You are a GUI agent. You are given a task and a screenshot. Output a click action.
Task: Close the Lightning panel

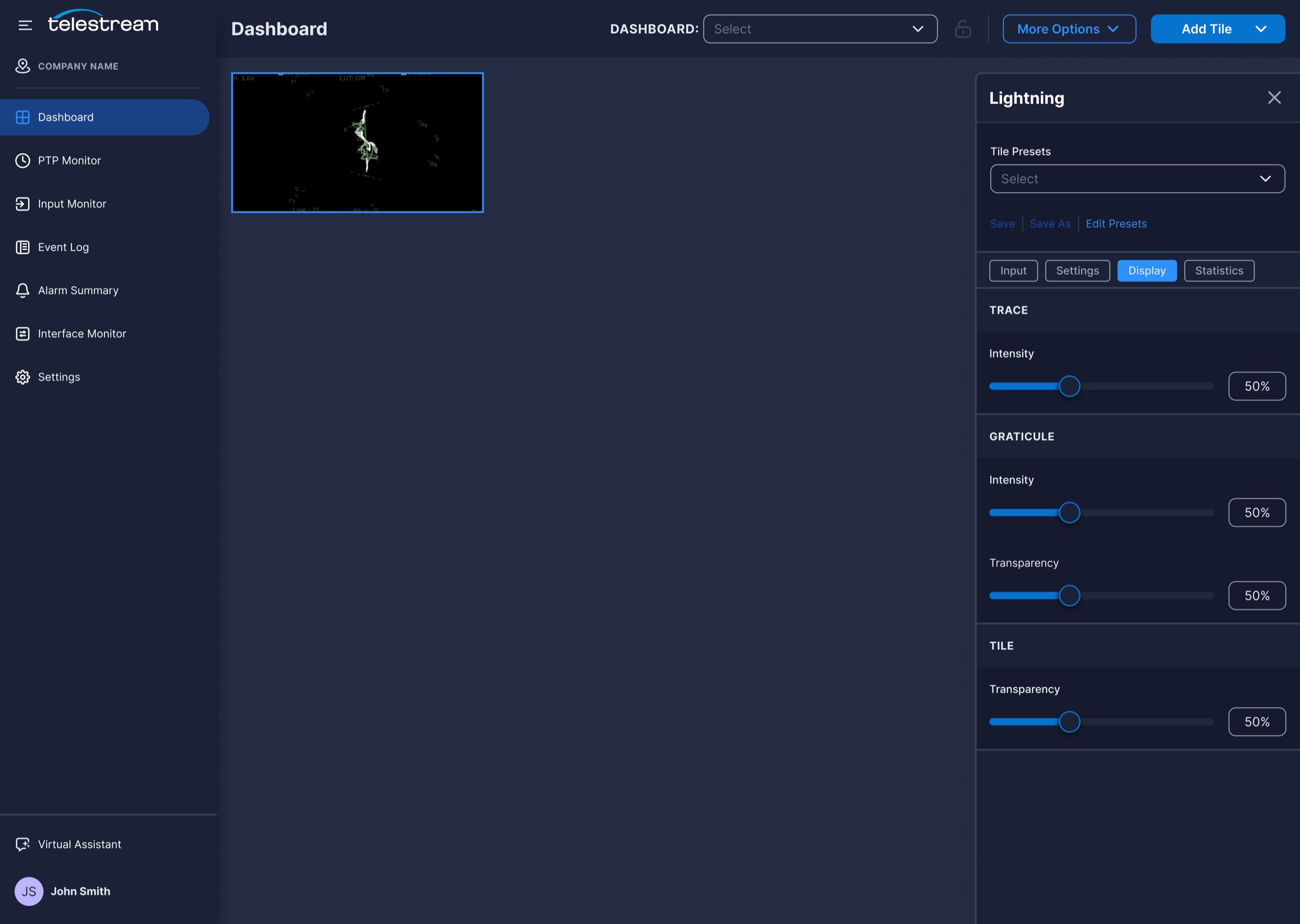pos(1275,98)
